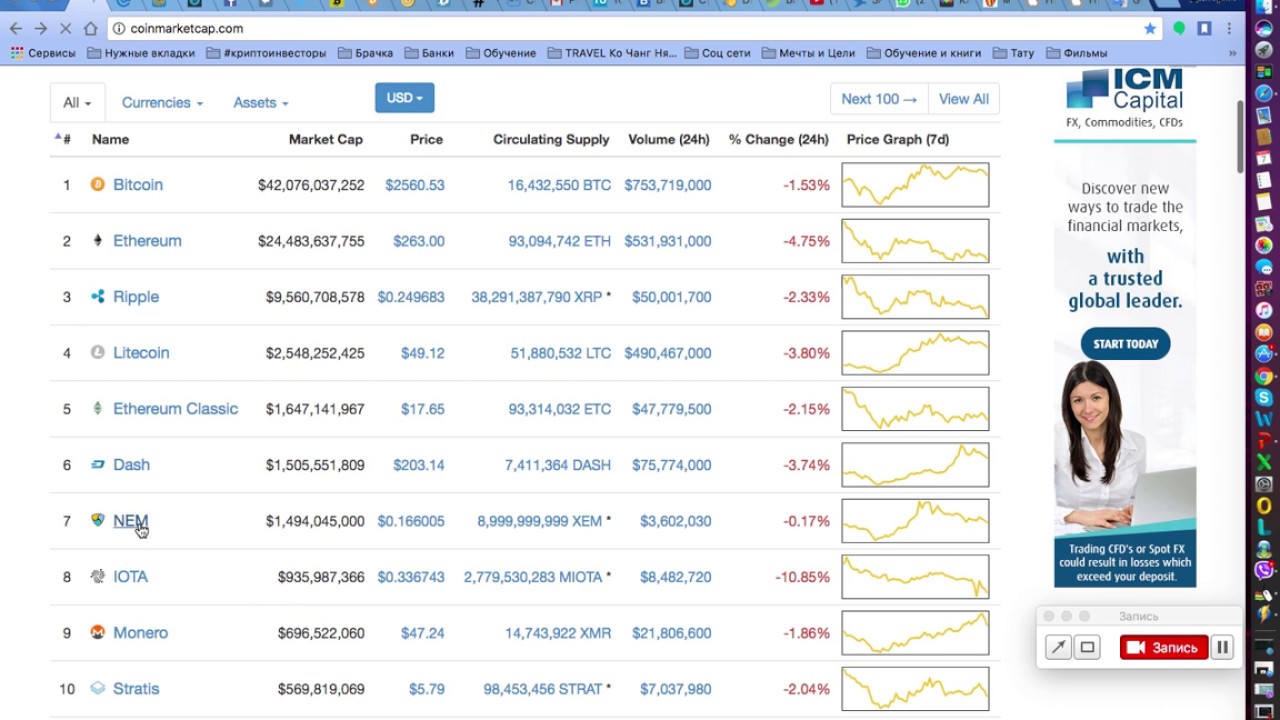This screenshot has height=720, width=1280.
Task: Click the View All button
Action: pos(964,99)
